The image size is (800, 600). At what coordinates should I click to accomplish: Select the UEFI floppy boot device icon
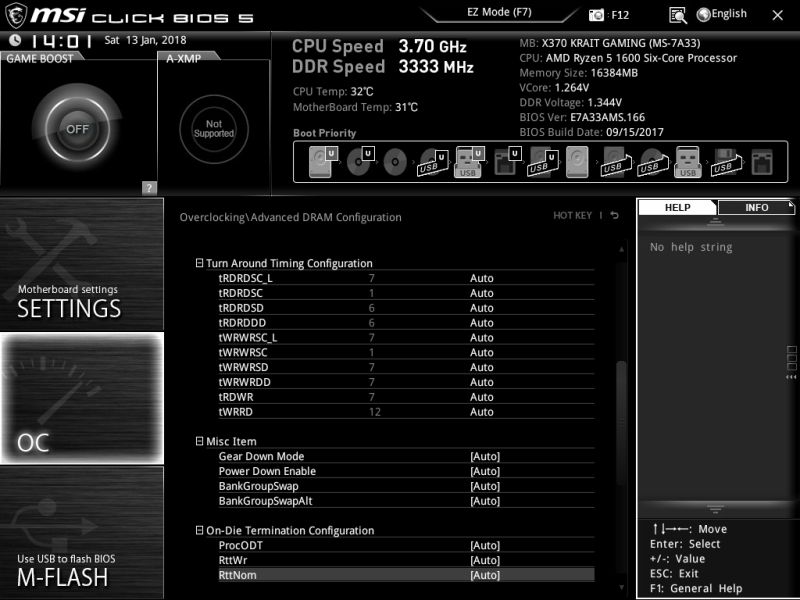(508, 161)
